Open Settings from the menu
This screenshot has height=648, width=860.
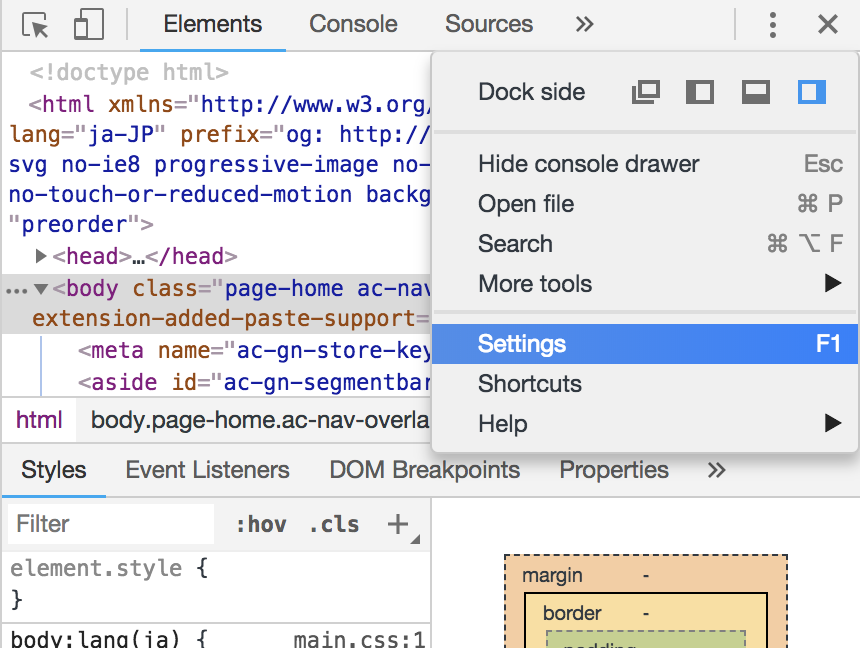click(645, 344)
